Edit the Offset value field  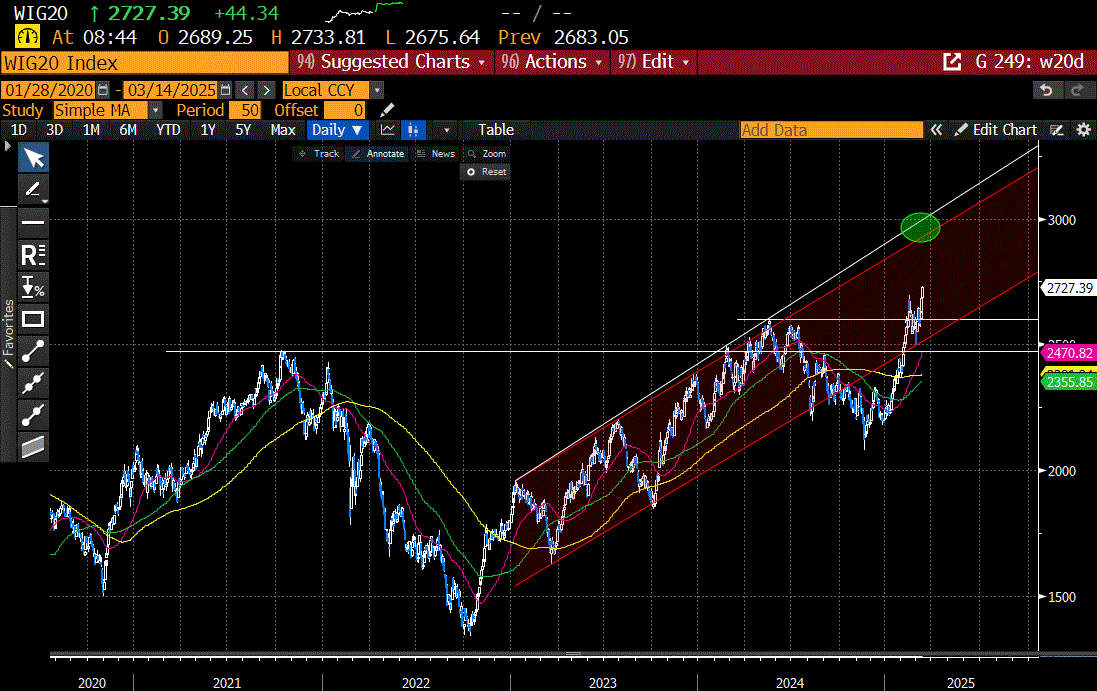(345, 110)
